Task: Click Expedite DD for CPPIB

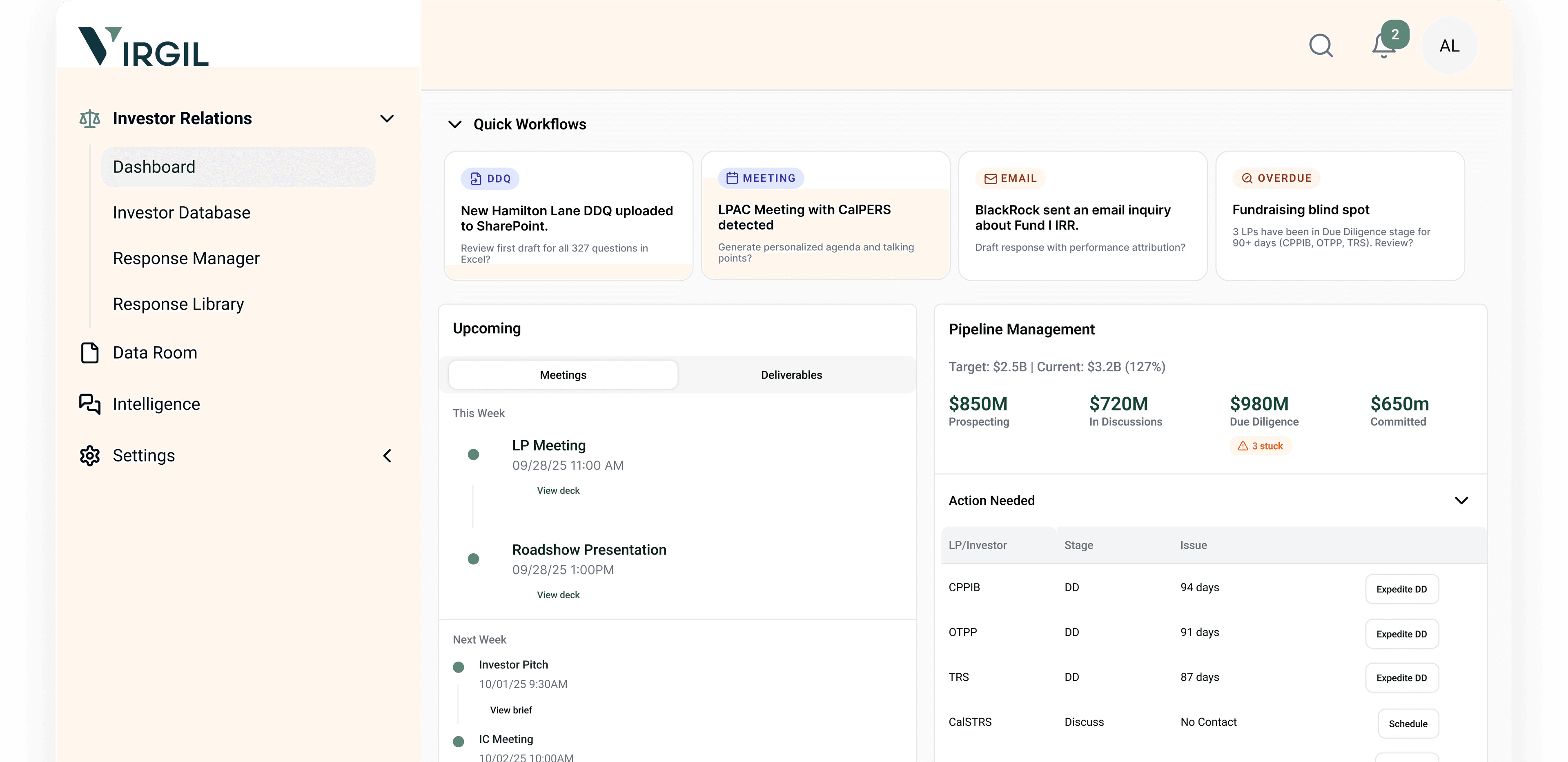Action: click(1402, 588)
